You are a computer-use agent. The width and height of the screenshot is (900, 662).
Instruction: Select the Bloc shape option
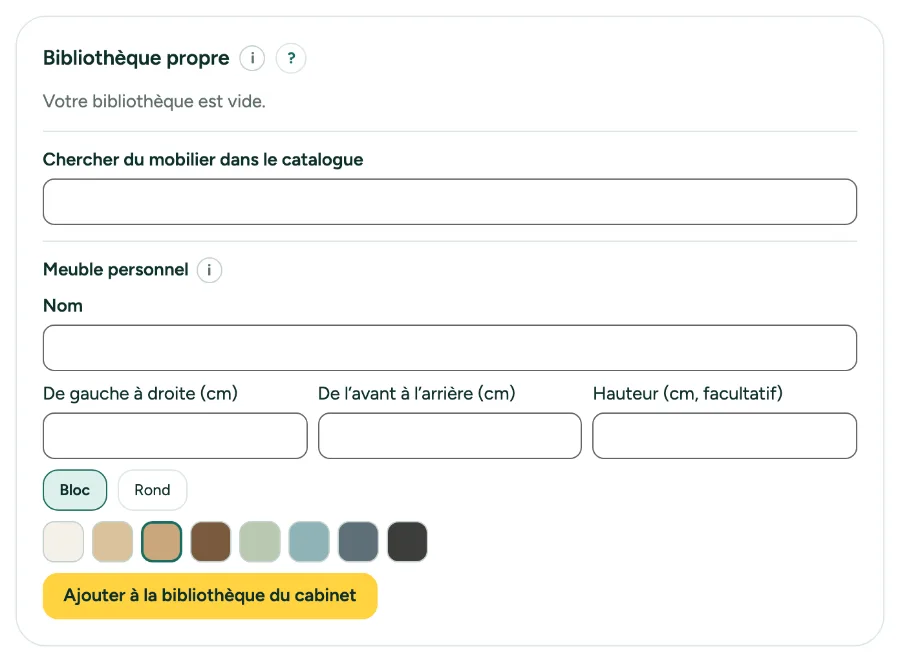coord(75,490)
